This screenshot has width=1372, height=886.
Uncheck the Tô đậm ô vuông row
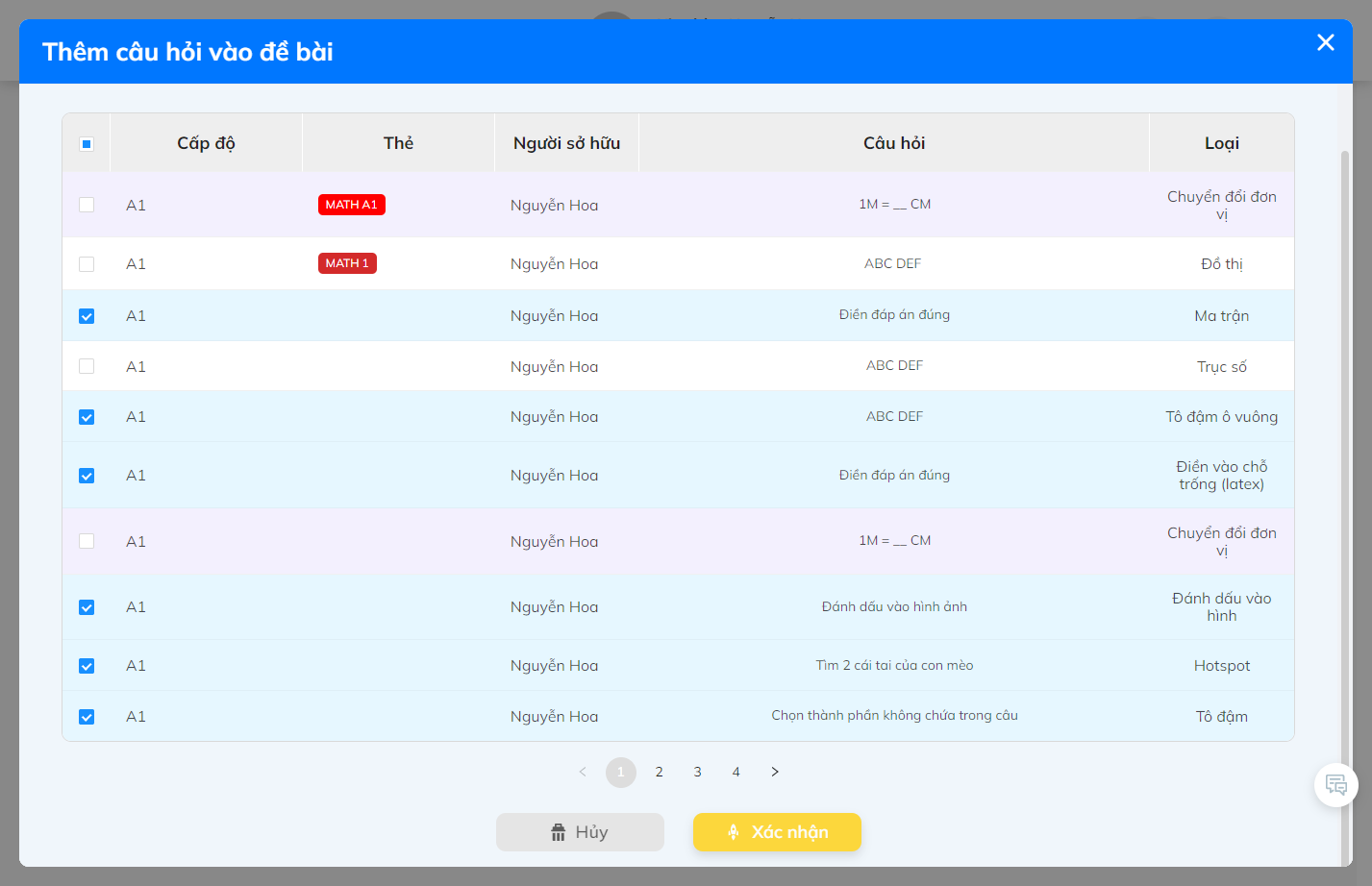87,417
